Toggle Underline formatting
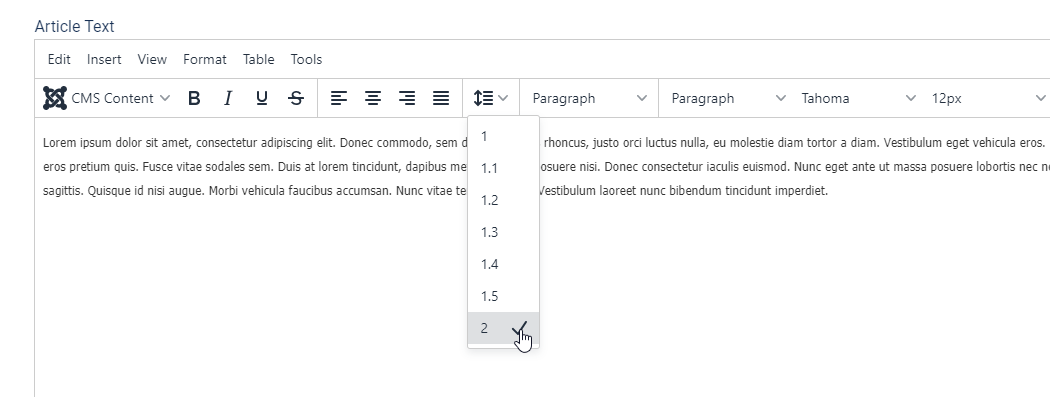 click(x=262, y=98)
